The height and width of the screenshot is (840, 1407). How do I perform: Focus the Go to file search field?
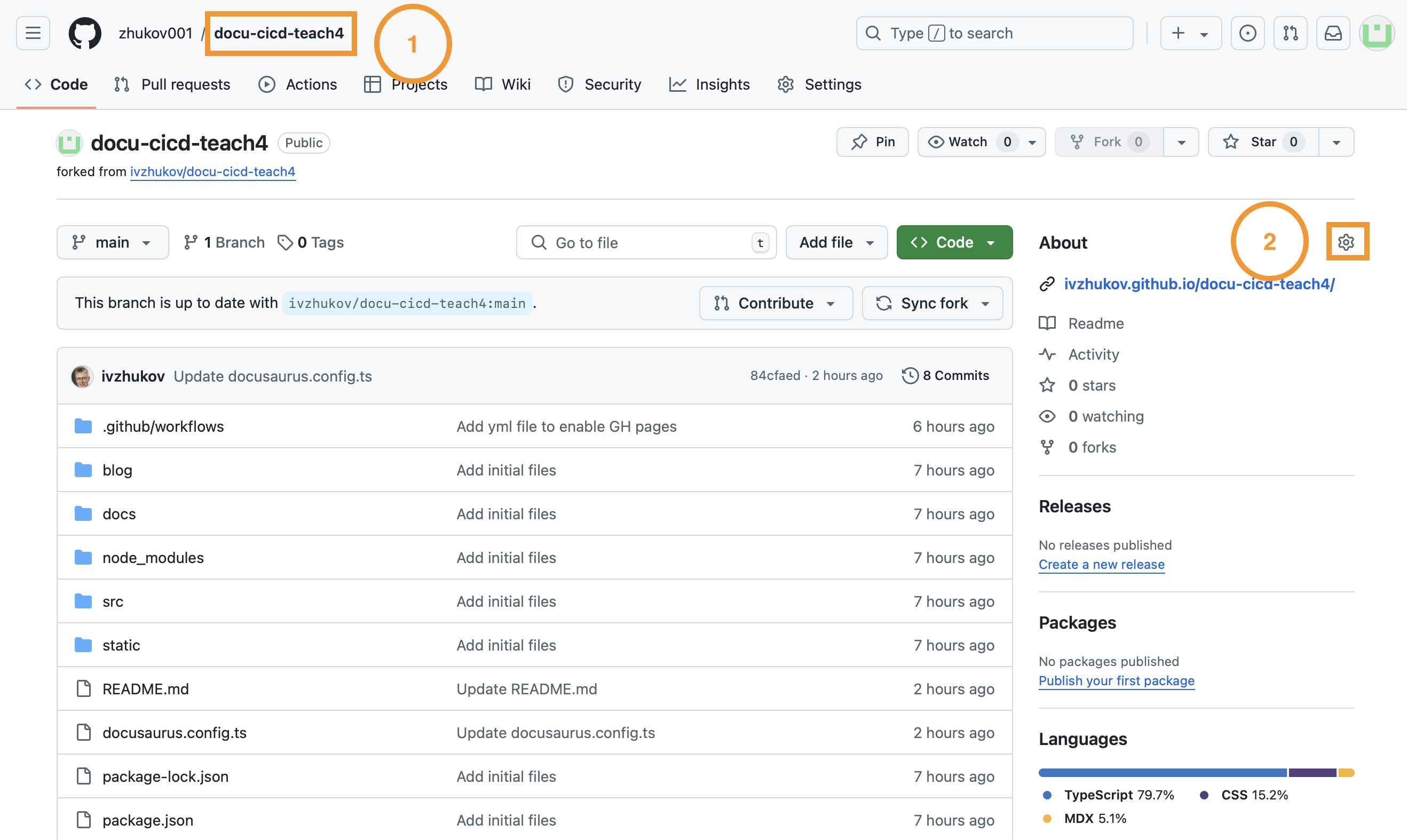[x=645, y=243]
